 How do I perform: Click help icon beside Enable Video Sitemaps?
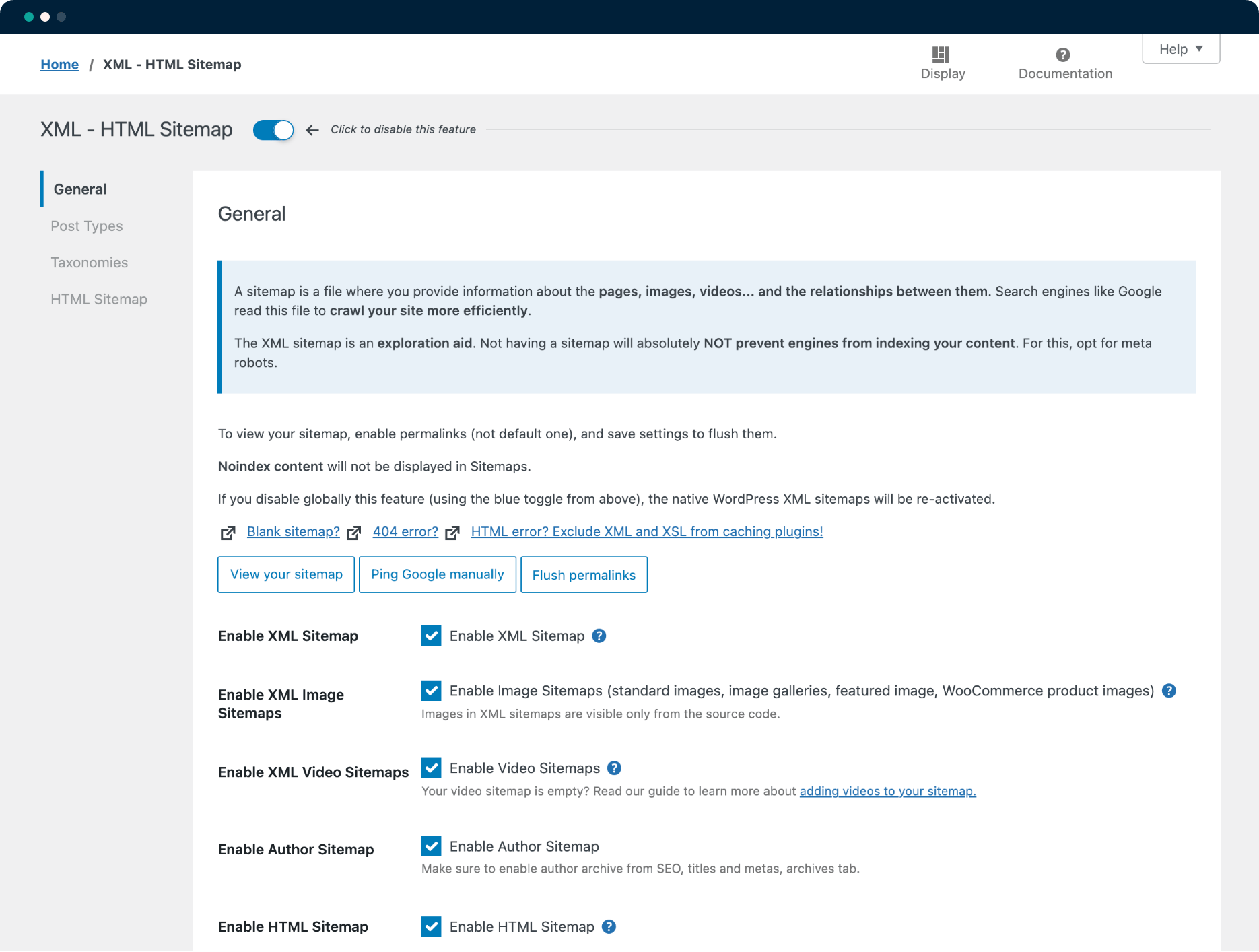click(614, 768)
